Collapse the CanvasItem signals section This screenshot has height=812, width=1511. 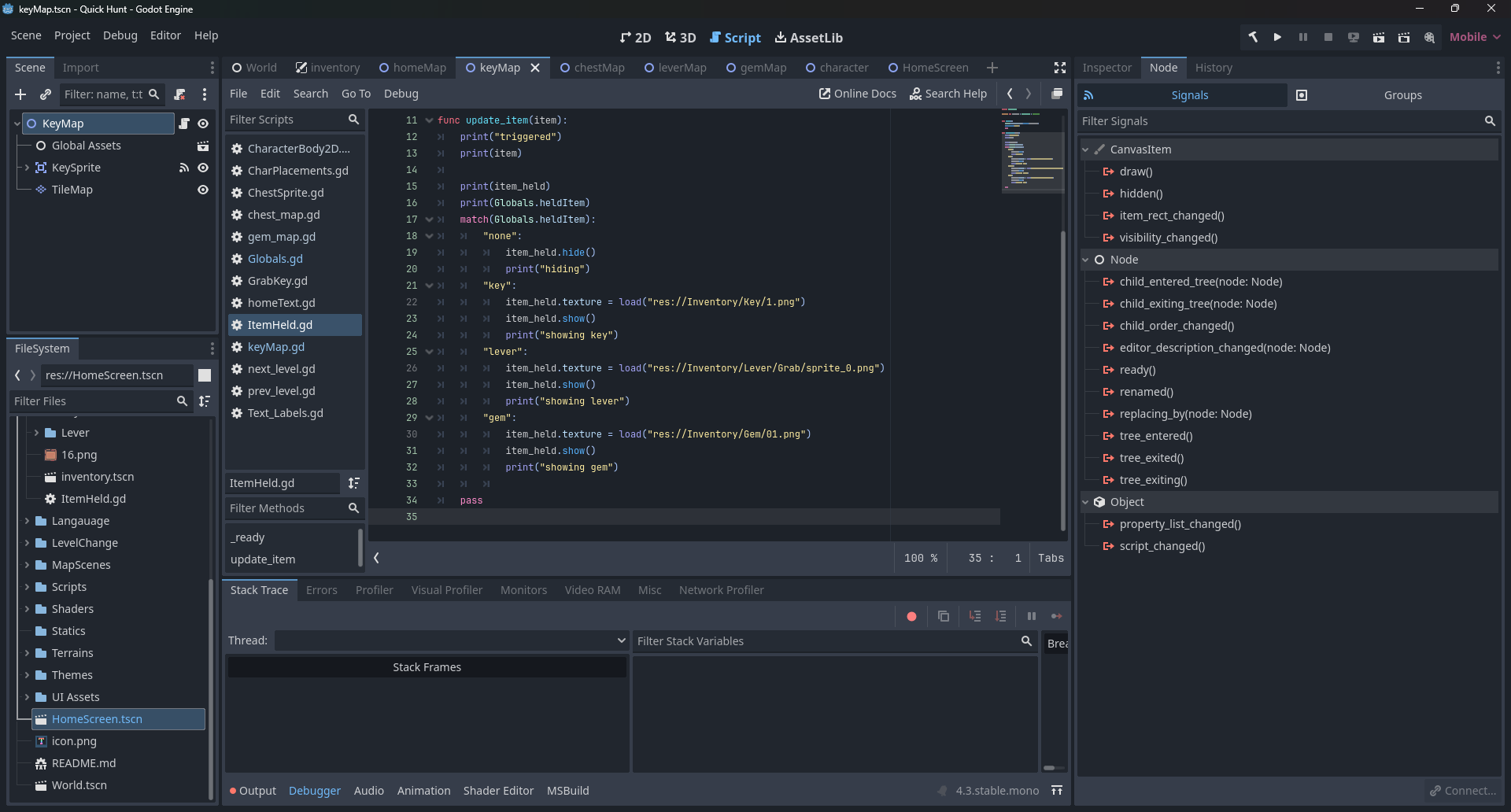(x=1086, y=149)
